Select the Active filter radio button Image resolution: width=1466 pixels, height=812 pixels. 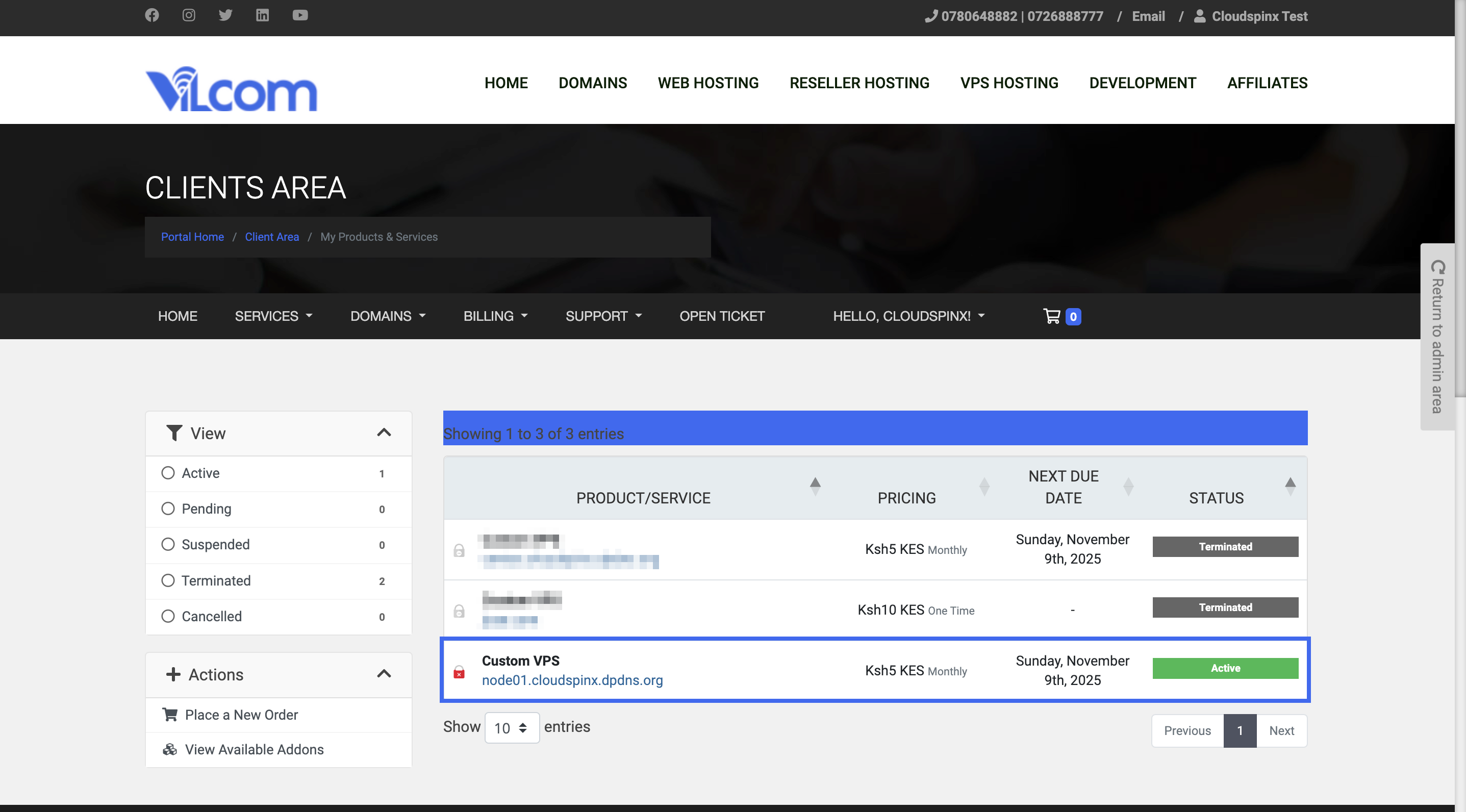[x=168, y=473]
